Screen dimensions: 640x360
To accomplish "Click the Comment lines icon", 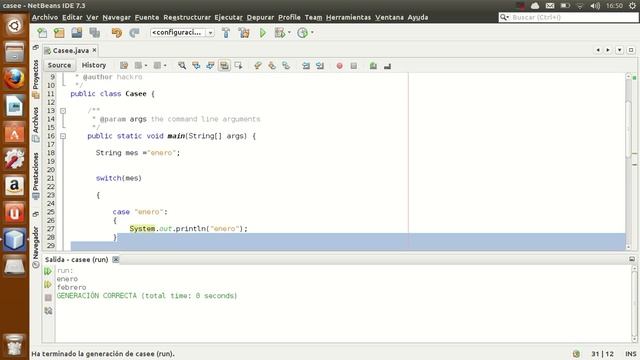I will [x=373, y=65].
